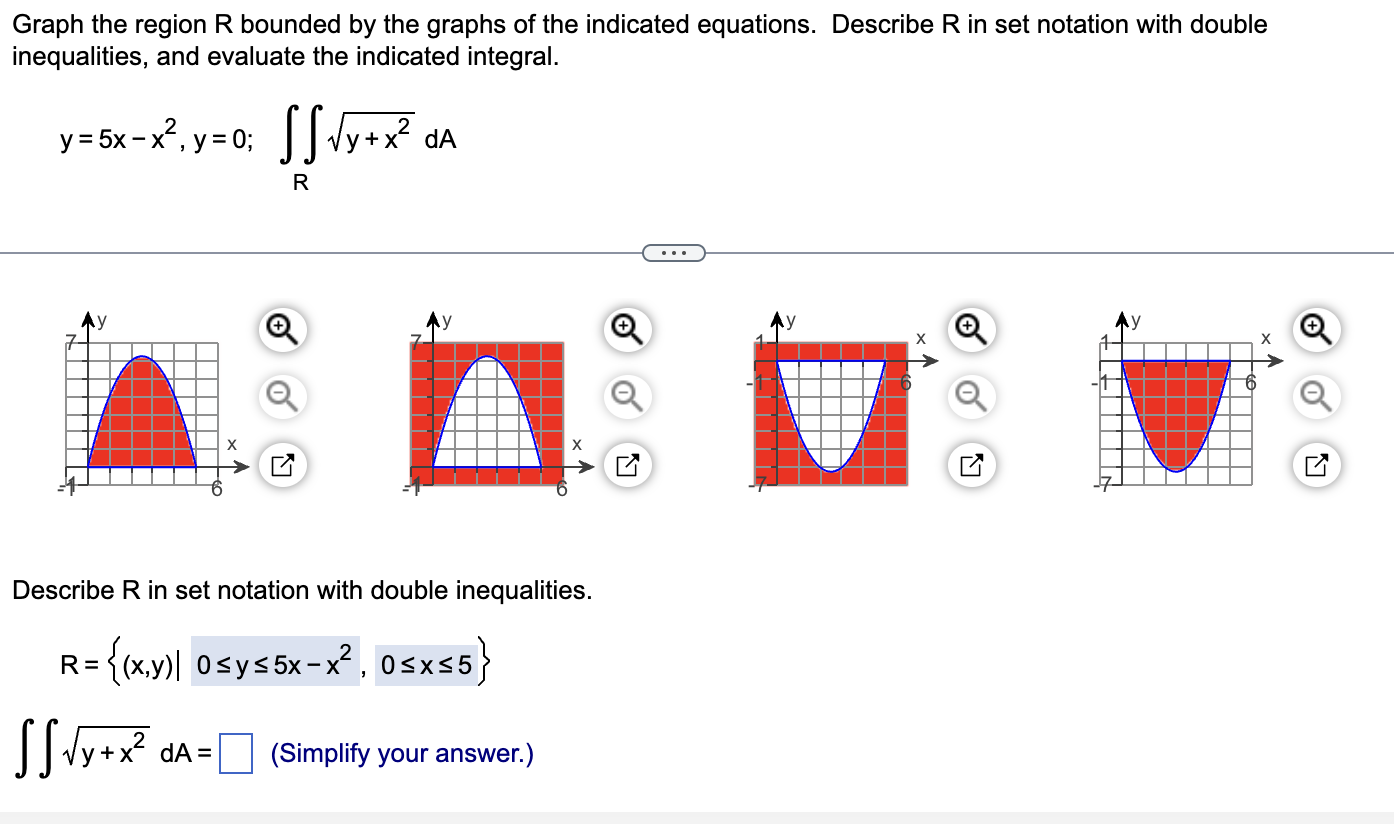Zoom out on the third graph choice
Viewport: 1394px width, 824px height.
pos(970,396)
